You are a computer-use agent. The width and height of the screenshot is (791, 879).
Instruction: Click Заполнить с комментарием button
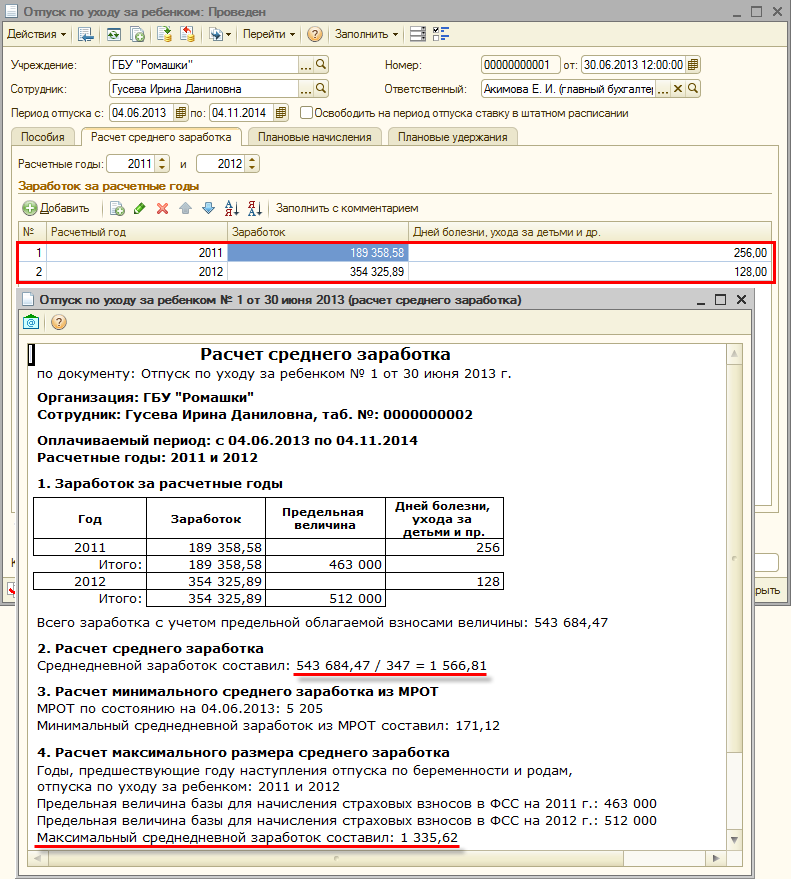pos(347,209)
